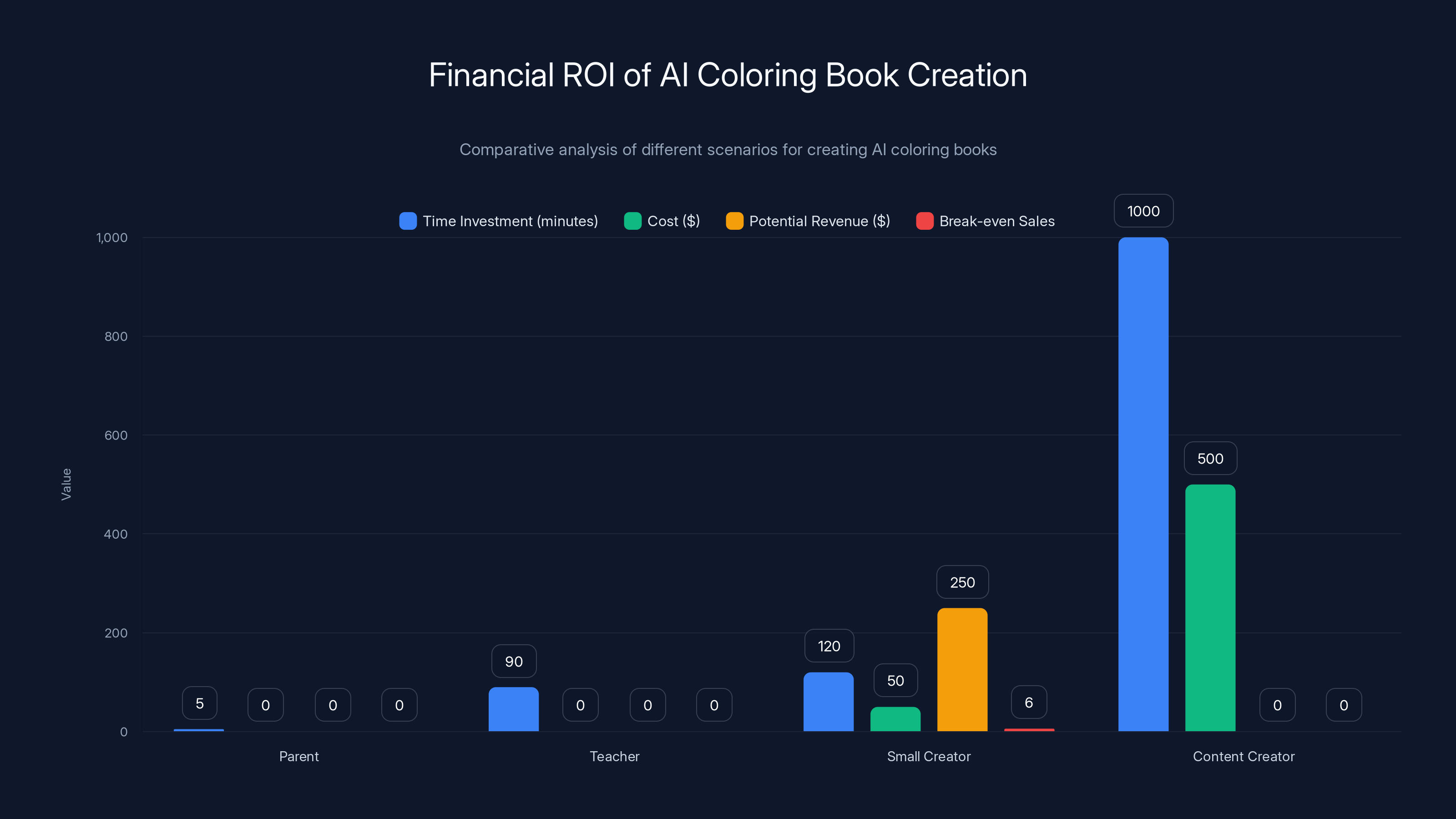
Task: Click the 90 data label for Teacher
Action: (x=513, y=661)
